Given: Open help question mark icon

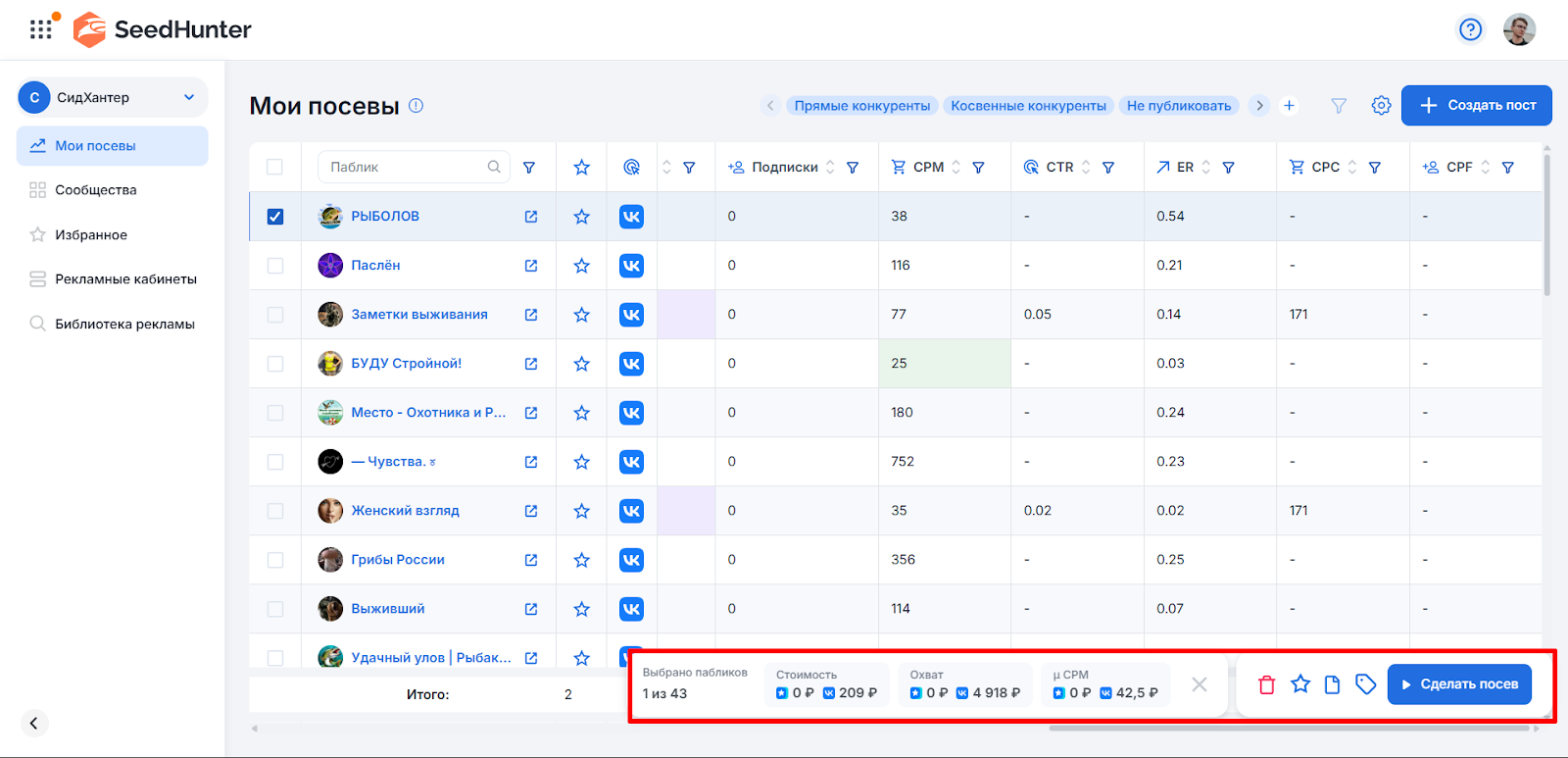Looking at the screenshot, I should click(x=1470, y=29).
